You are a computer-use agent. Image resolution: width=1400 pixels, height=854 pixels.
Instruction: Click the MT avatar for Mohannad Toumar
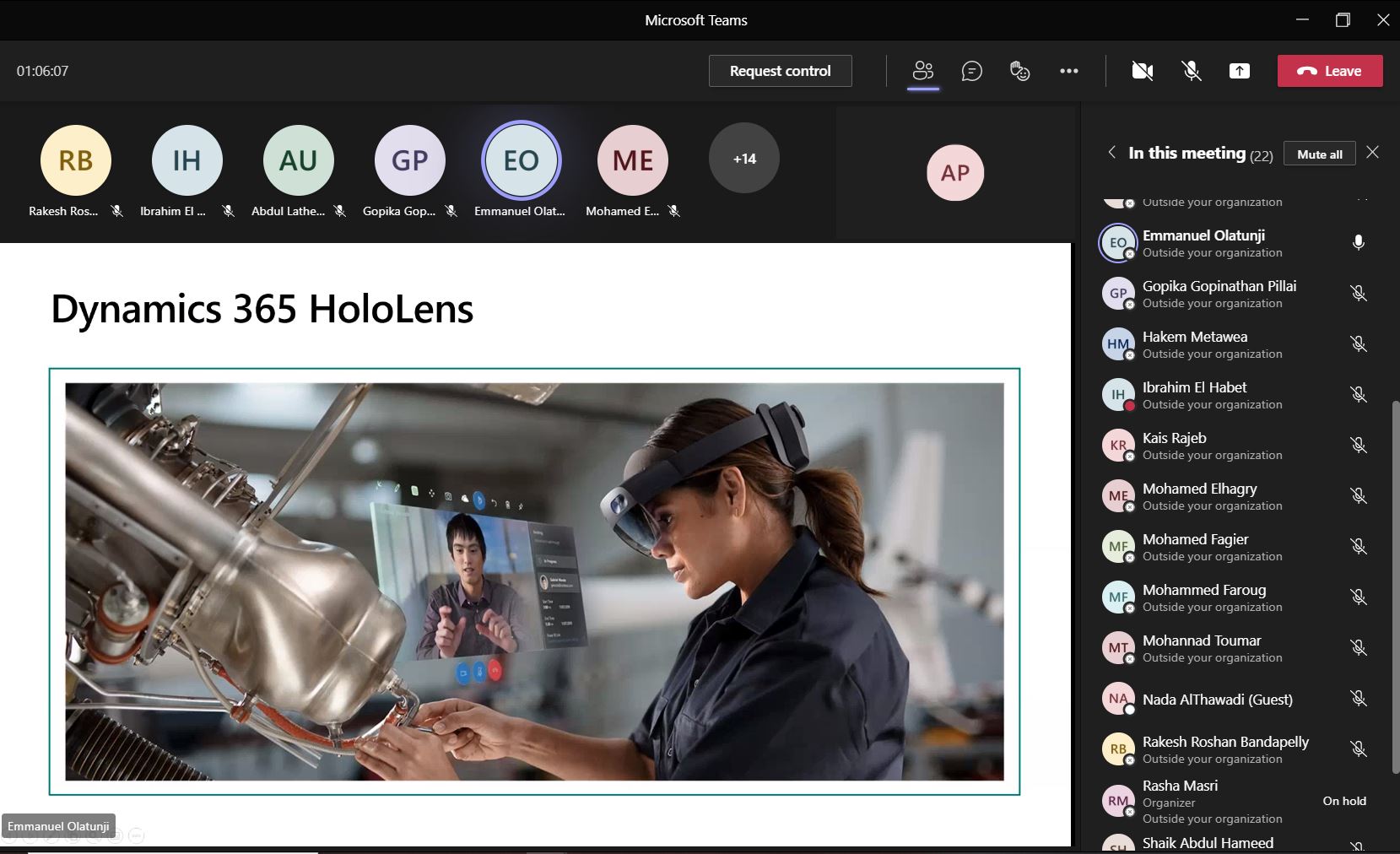(1118, 648)
